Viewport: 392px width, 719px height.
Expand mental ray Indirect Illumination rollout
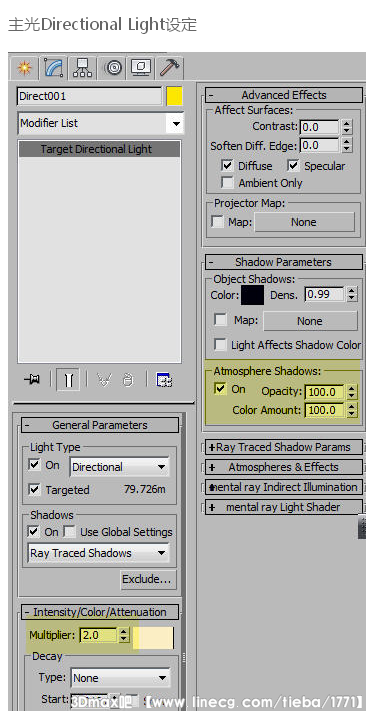[284, 487]
